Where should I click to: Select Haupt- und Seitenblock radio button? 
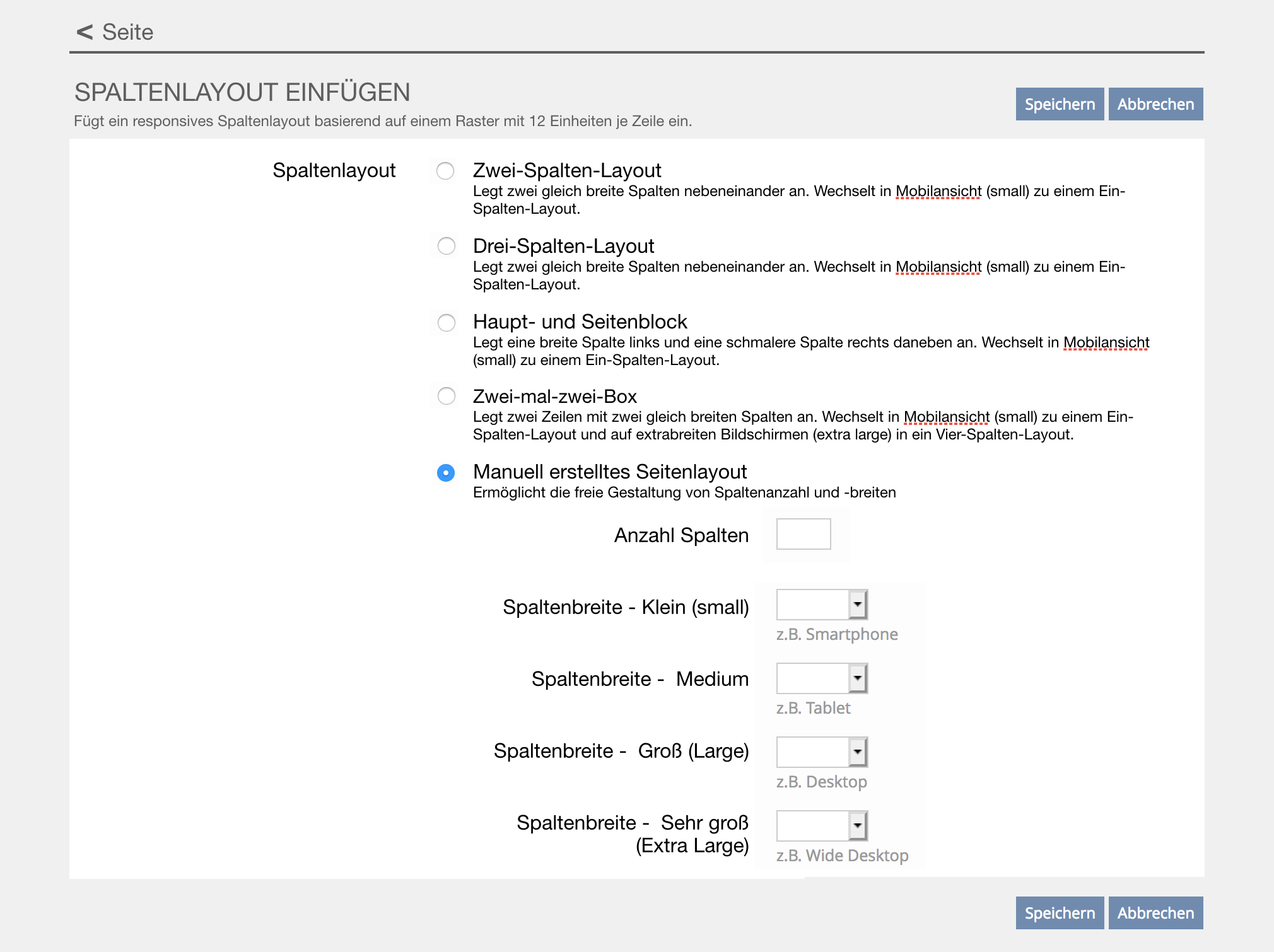click(x=447, y=323)
